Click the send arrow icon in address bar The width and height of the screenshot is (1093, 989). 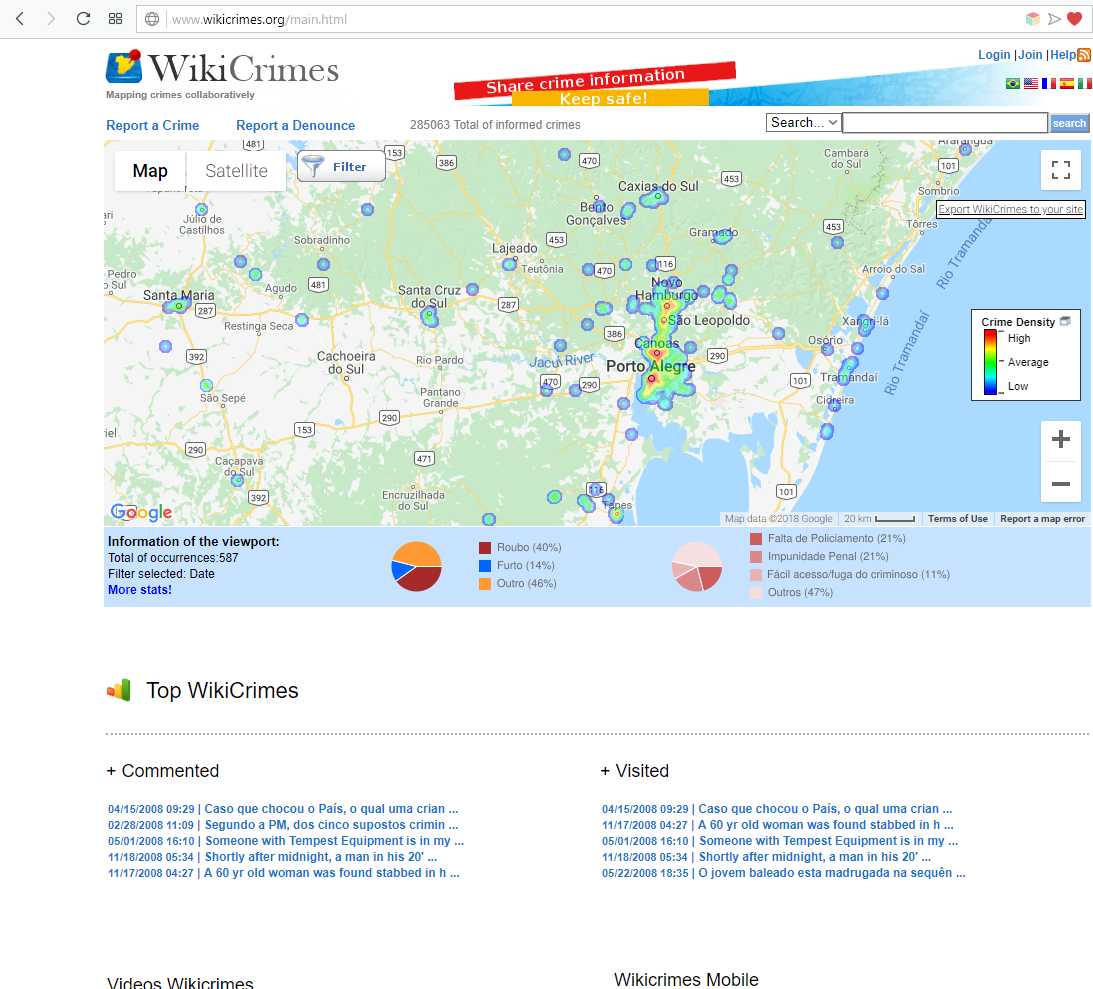(x=1054, y=19)
